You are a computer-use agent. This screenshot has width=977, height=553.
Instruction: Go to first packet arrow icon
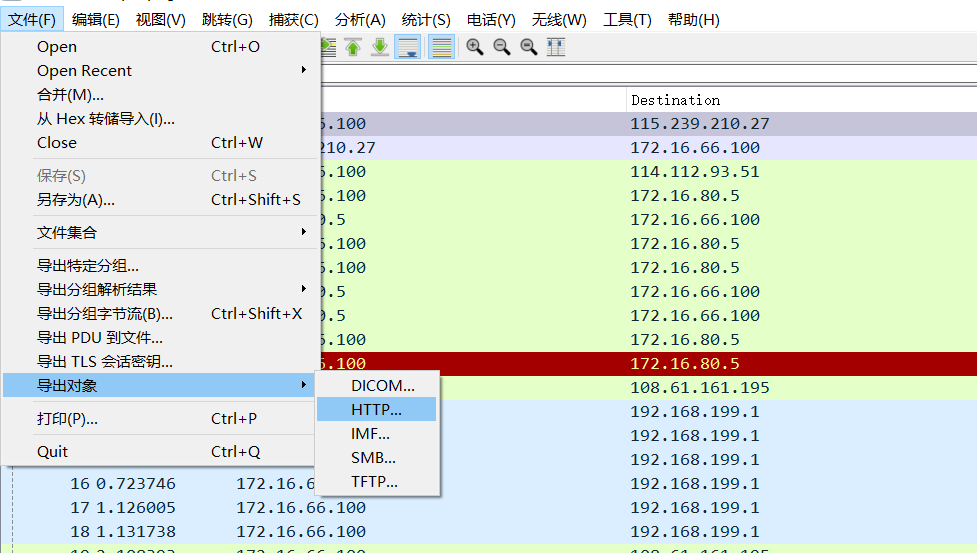(x=353, y=47)
